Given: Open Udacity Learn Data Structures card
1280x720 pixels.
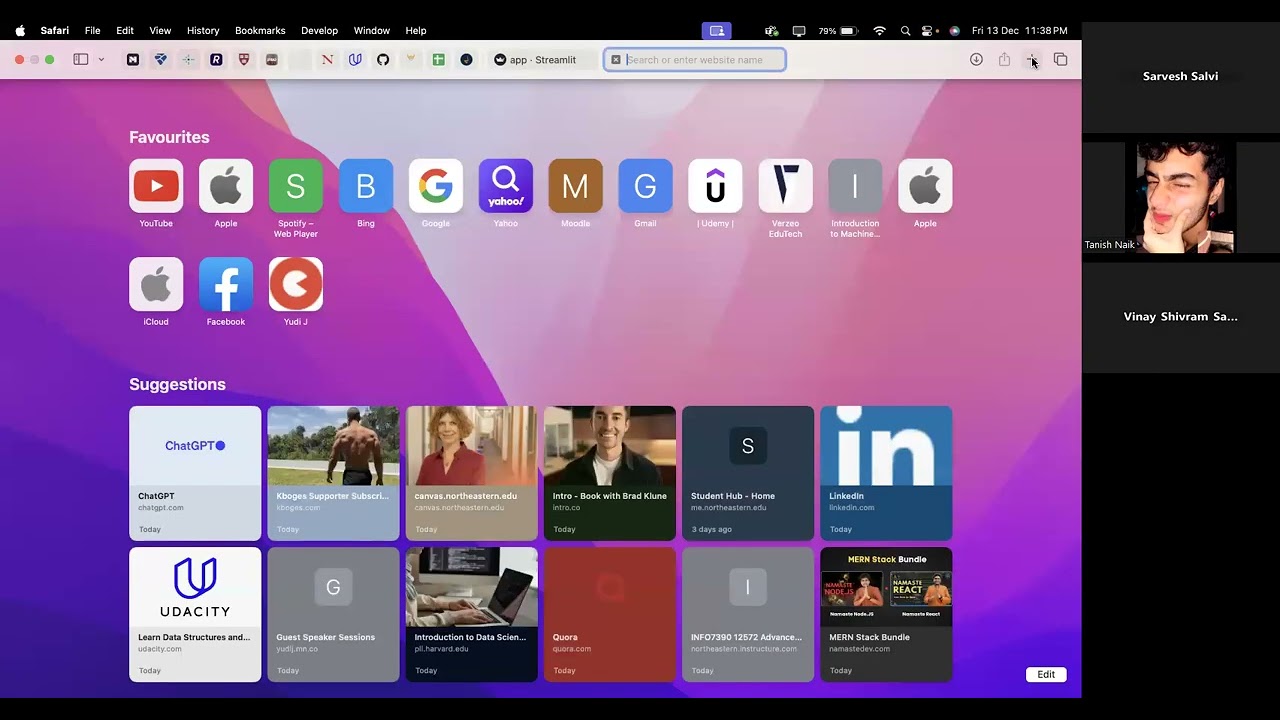Looking at the screenshot, I should tap(195, 614).
